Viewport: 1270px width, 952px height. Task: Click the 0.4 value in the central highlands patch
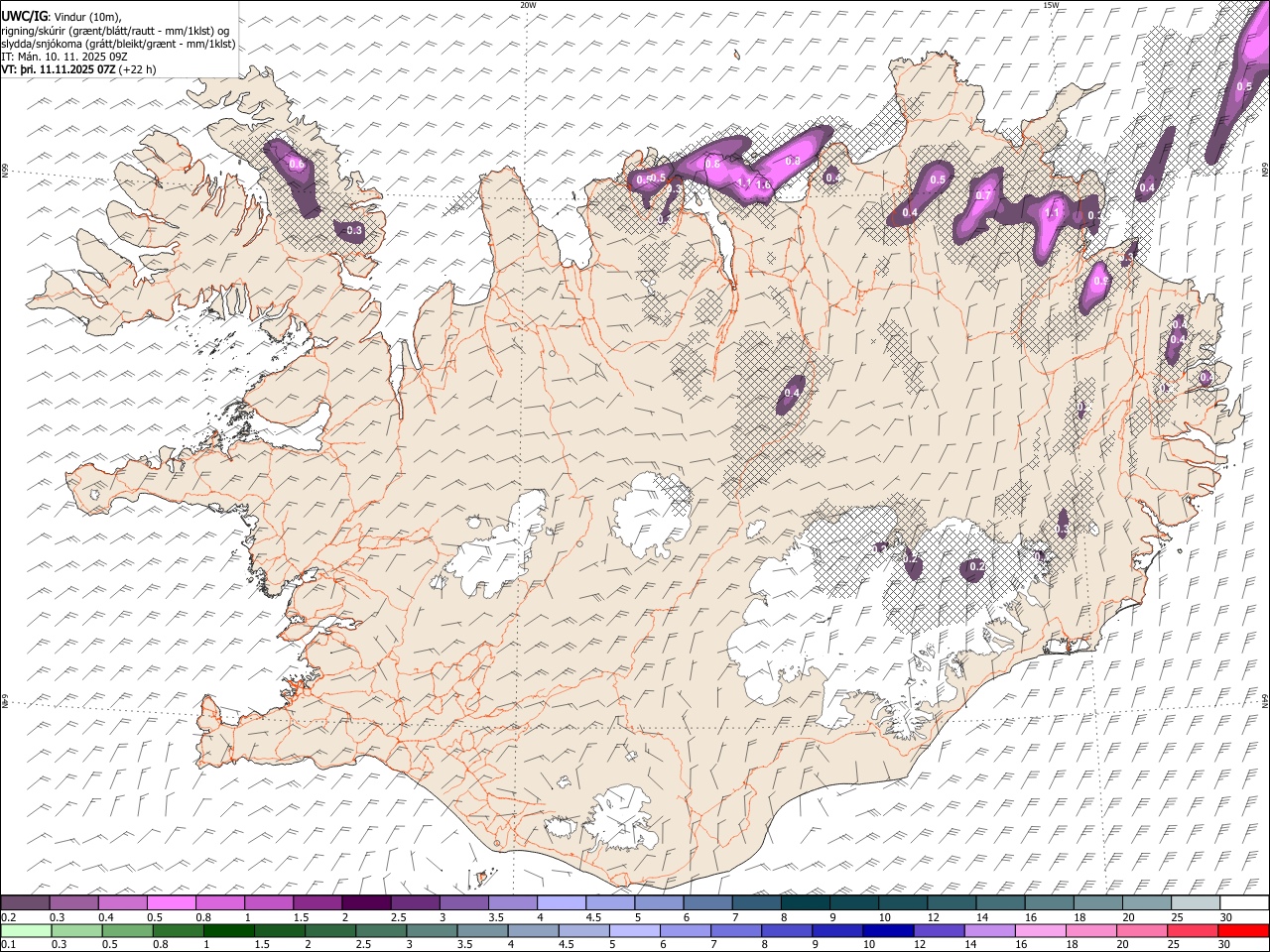click(x=792, y=394)
